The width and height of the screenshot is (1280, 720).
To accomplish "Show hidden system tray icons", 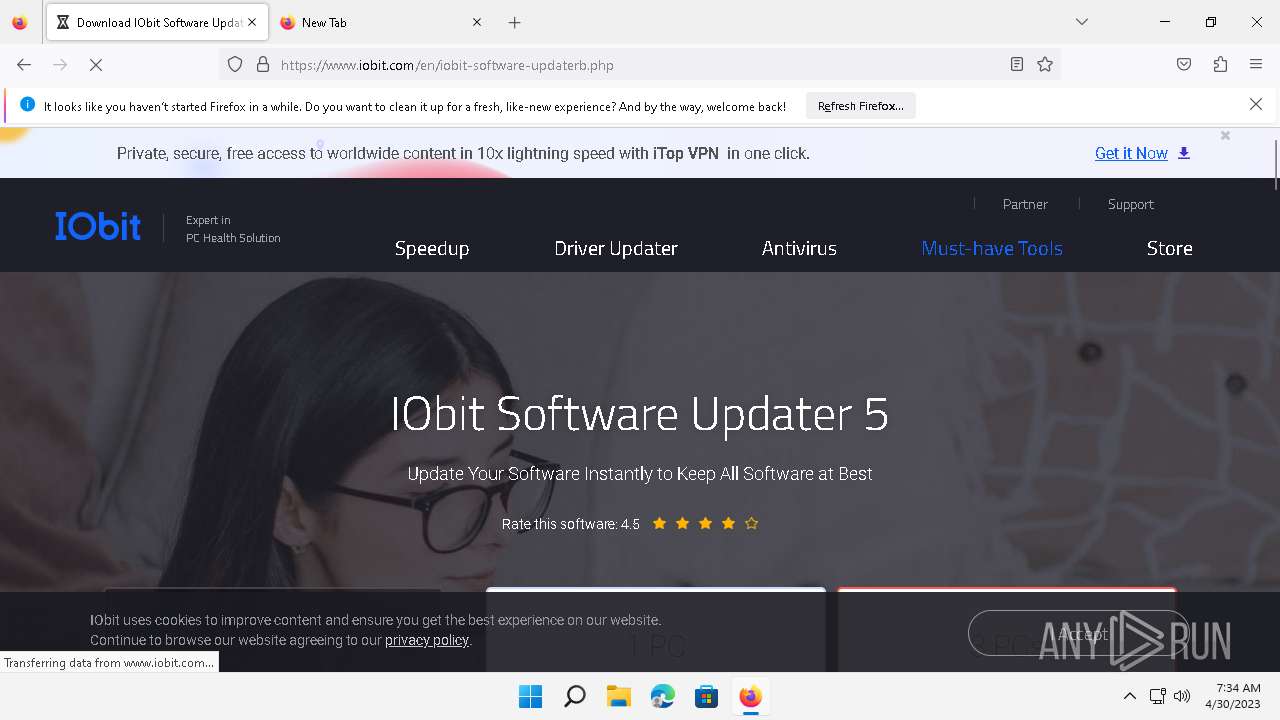I will point(1129,696).
